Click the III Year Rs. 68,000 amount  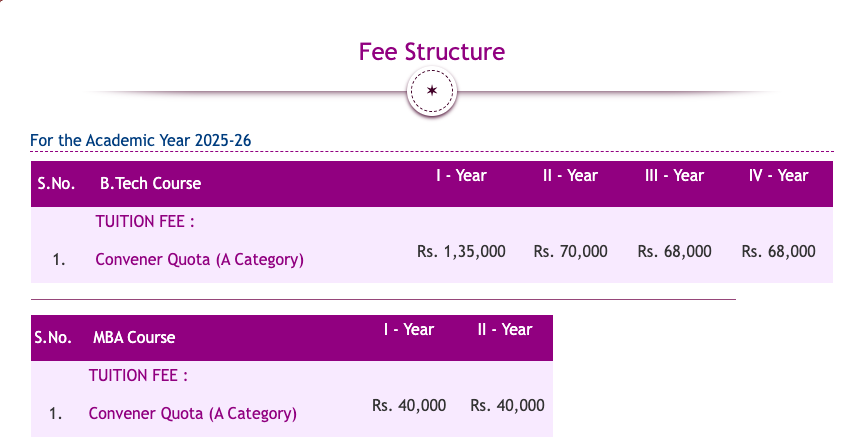click(674, 252)
